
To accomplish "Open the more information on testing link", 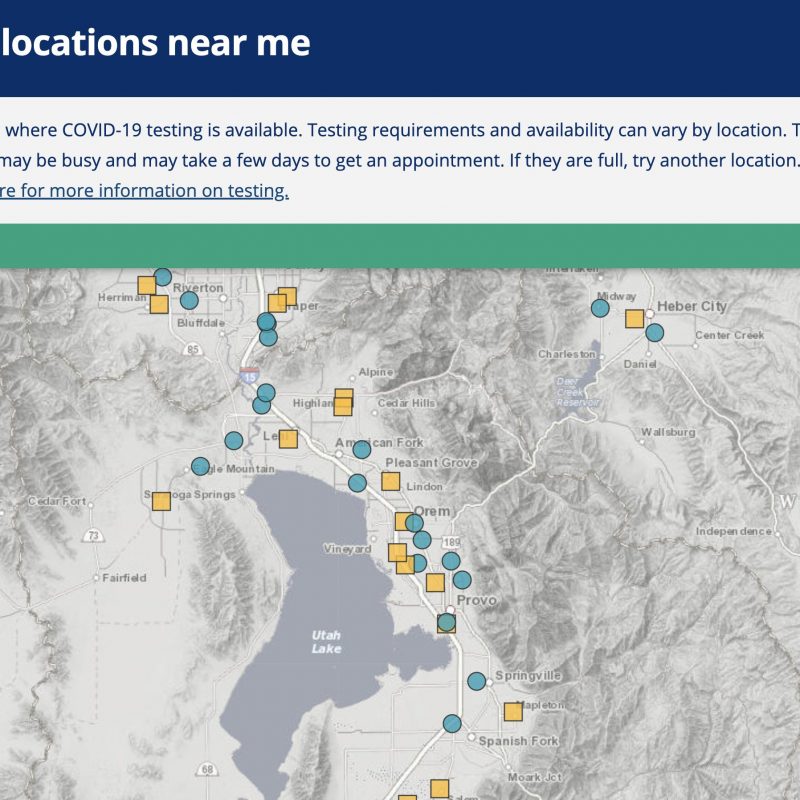I will [144, 191].
